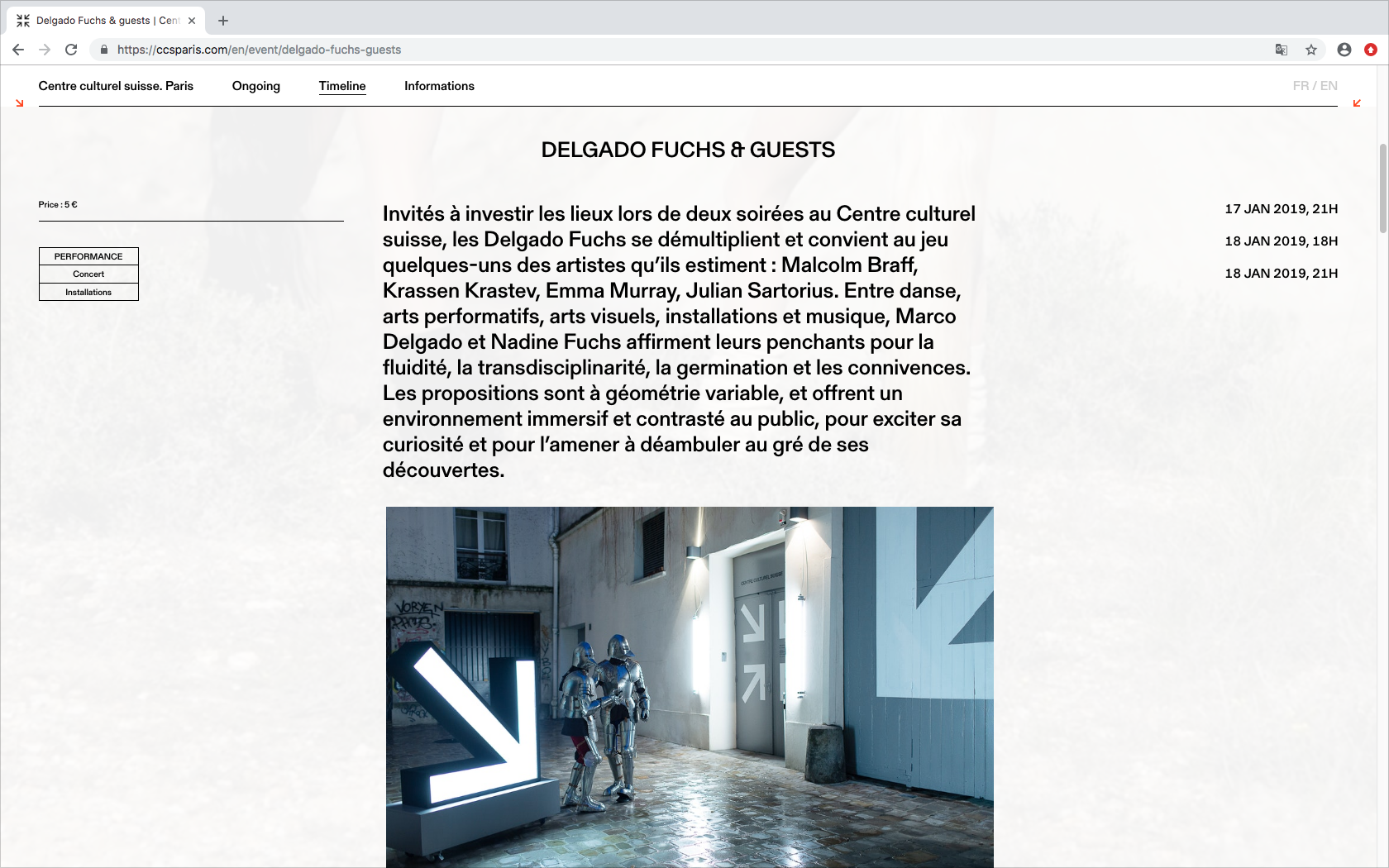The image size is (1389, 868).
Task: Click the address bar URL field
Action: click(661, 50)
